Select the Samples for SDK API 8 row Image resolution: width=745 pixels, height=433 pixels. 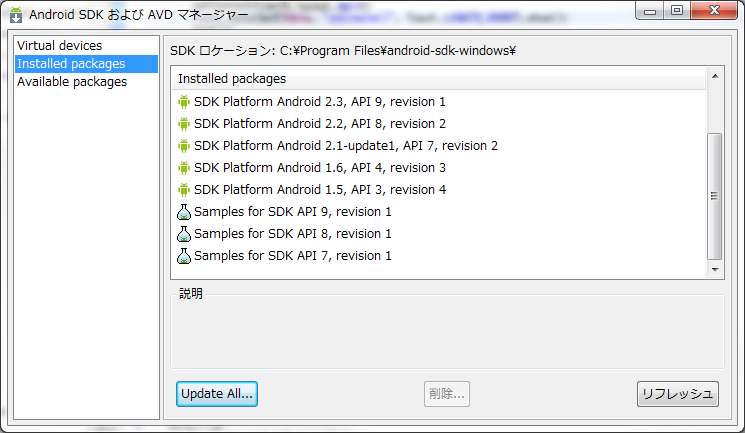coord(439,234)
